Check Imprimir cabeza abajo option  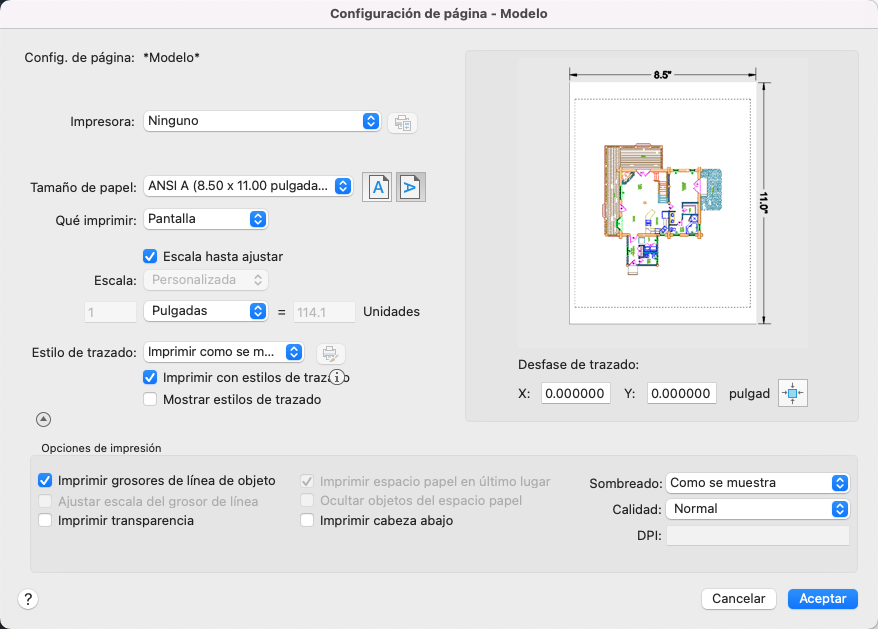coord(307,520)
